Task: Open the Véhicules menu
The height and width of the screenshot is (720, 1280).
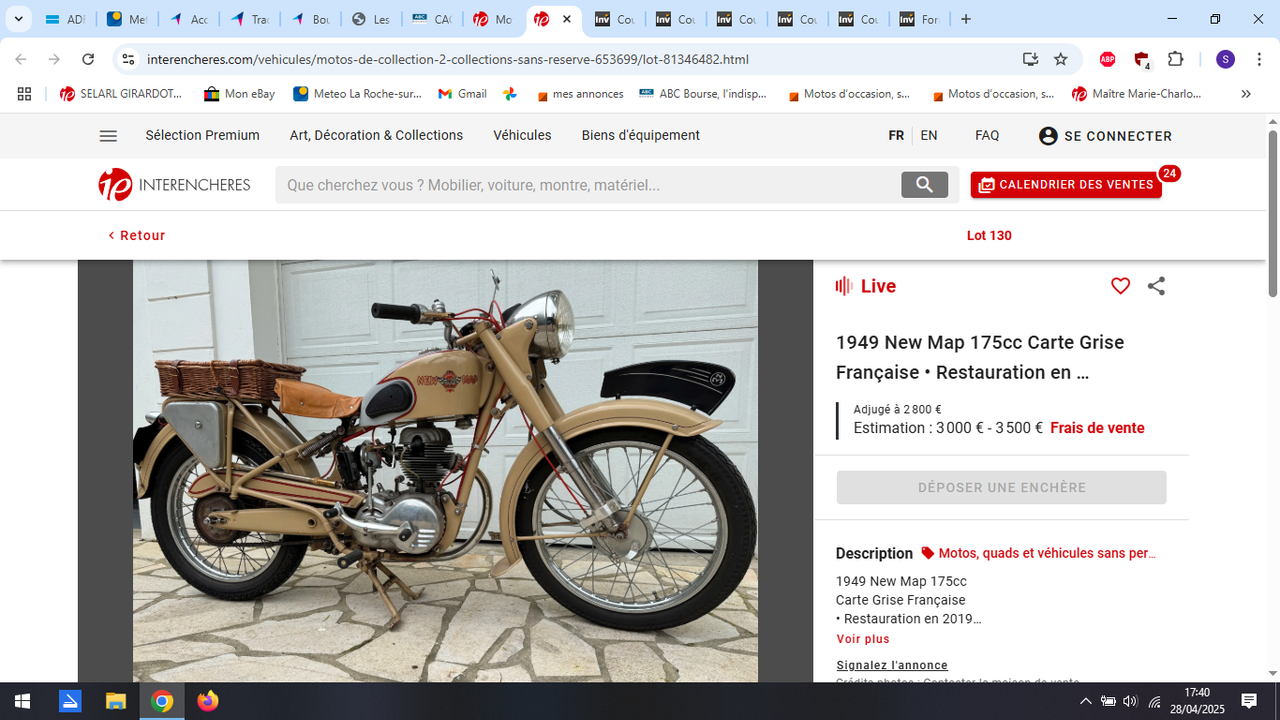Action: click(522, 135)
